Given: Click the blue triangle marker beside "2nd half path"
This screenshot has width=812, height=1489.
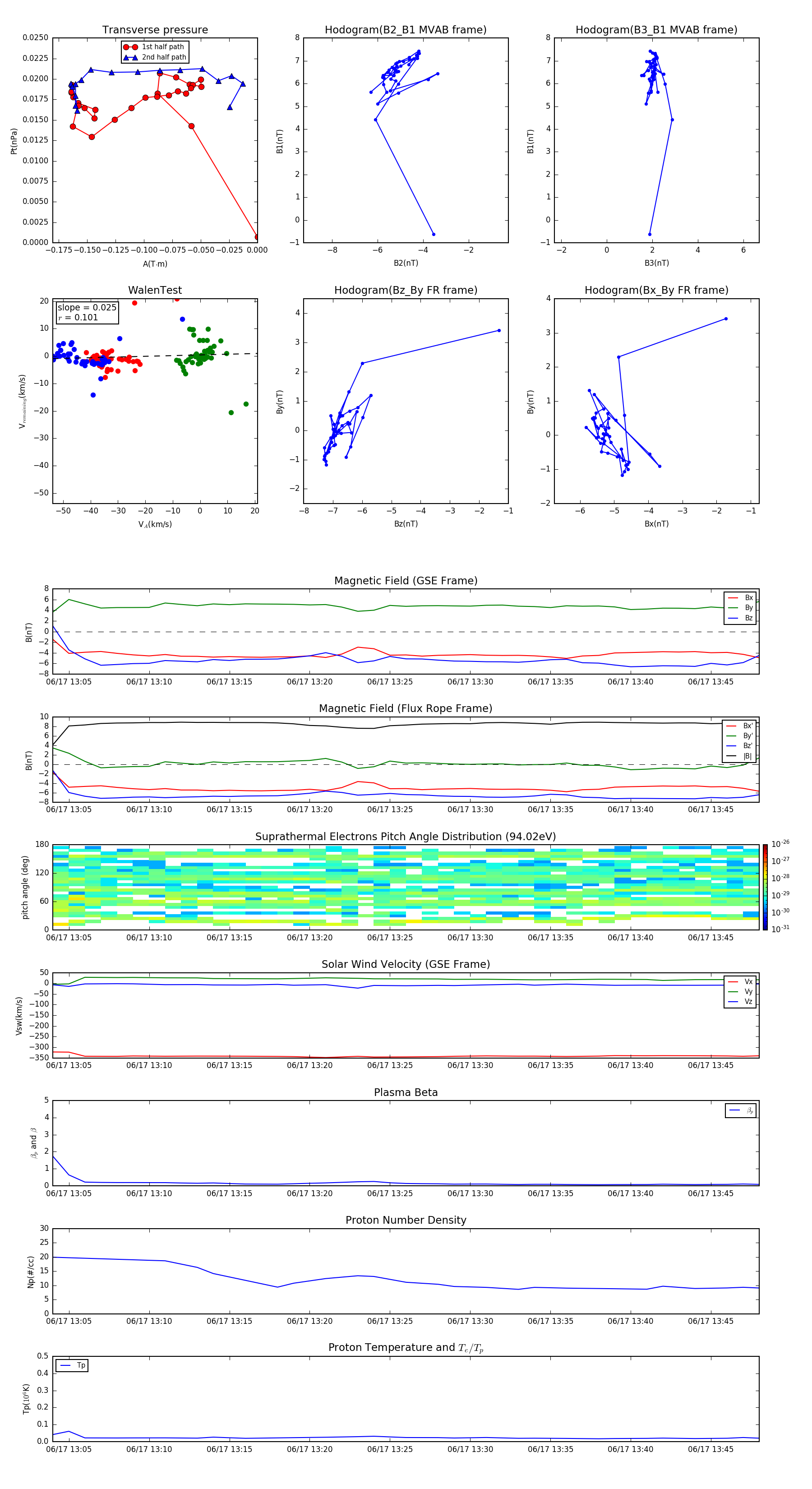Looking at the screenshot, I should pos(131,57).
